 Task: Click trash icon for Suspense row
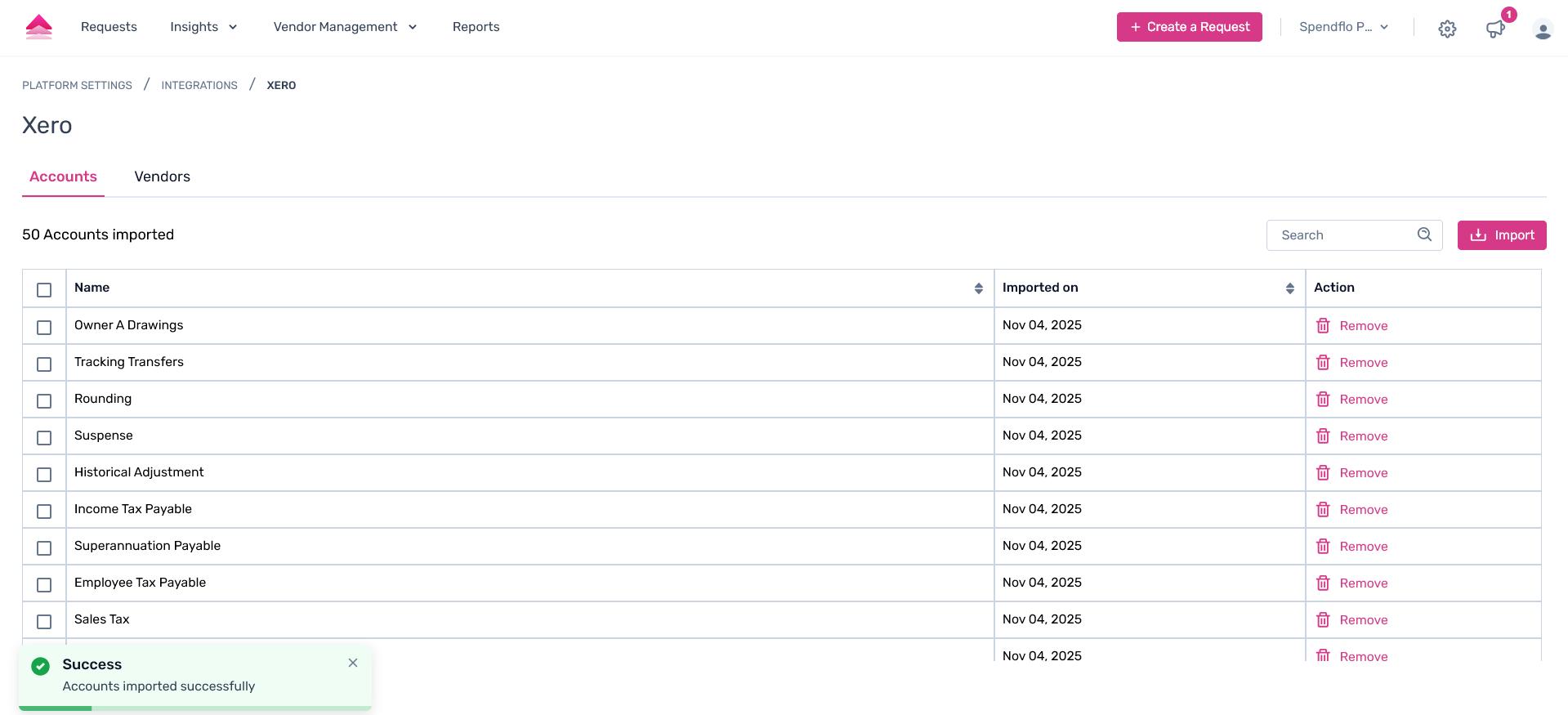click(1323, 436)
